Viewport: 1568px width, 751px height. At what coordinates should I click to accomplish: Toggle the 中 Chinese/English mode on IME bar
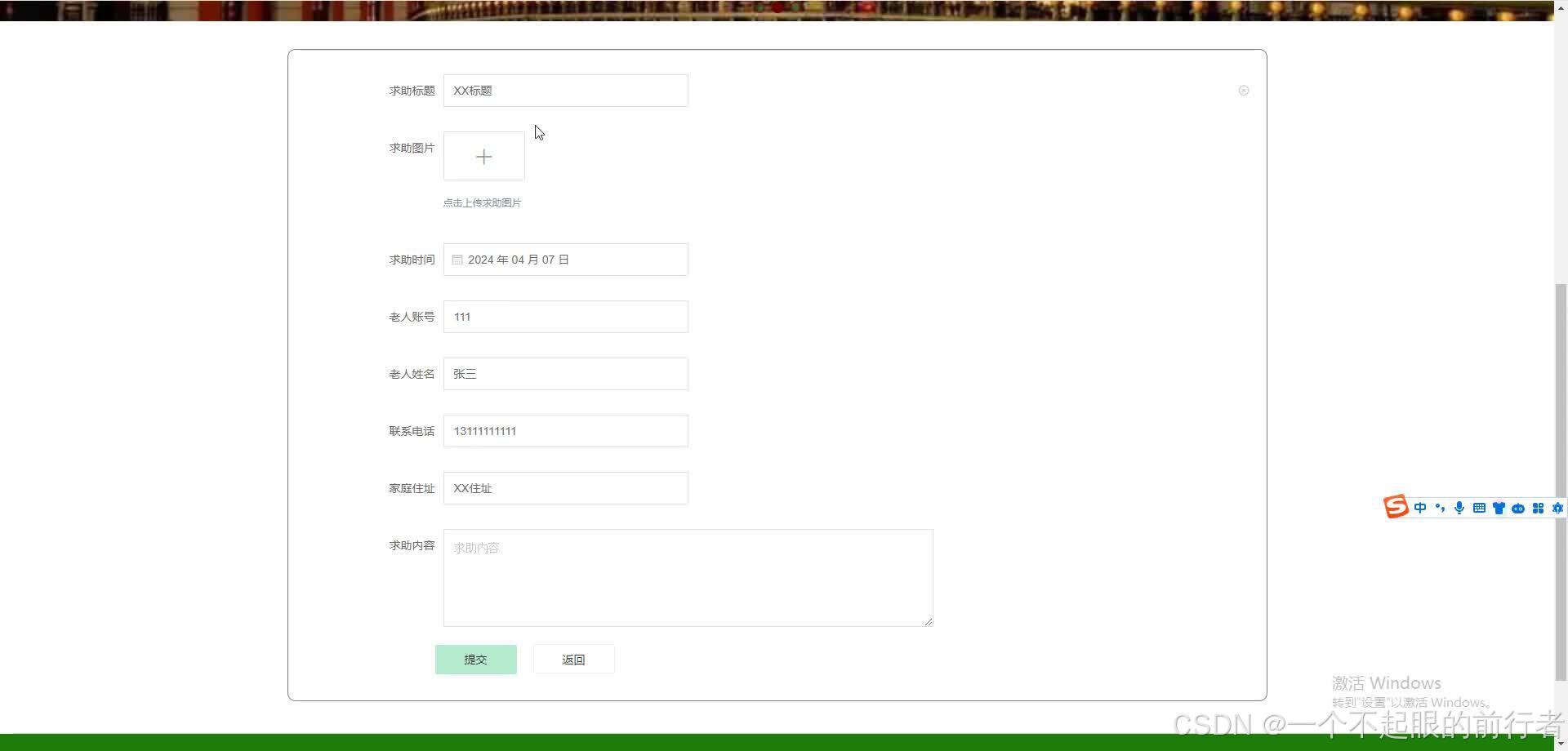[1420, 508]
